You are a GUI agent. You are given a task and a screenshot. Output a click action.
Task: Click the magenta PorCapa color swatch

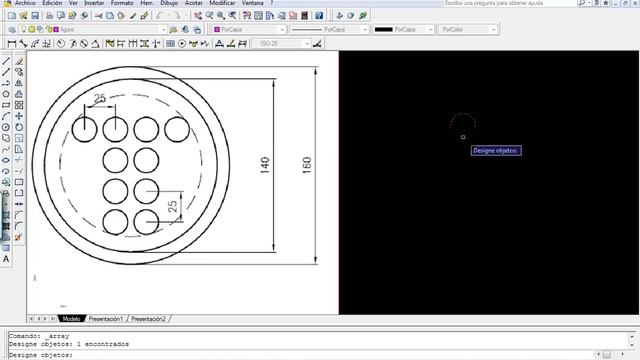pos(217,29)
